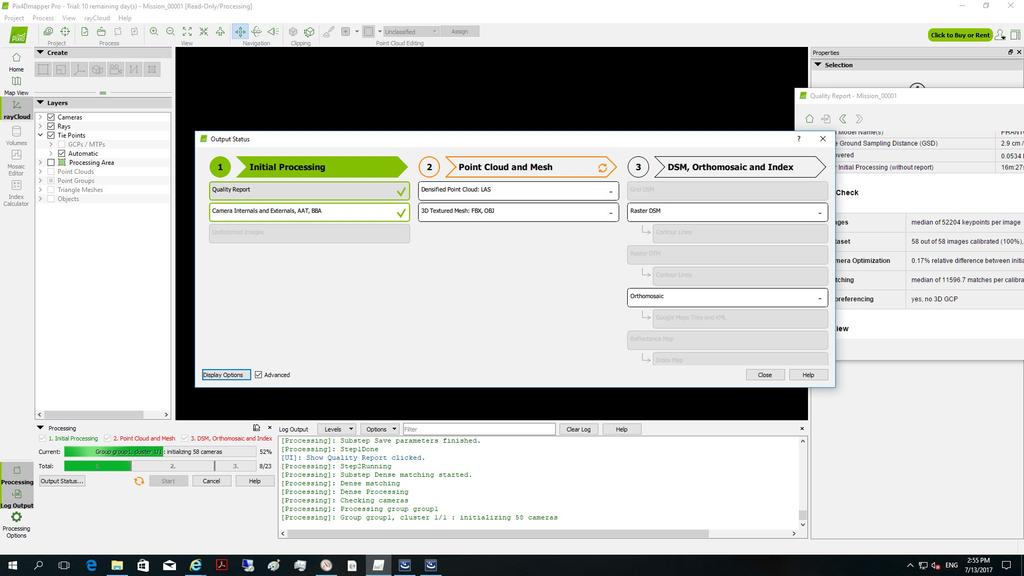
Task: Cancel the running processing
Action: pyautogui.click(x=211, y=481)
